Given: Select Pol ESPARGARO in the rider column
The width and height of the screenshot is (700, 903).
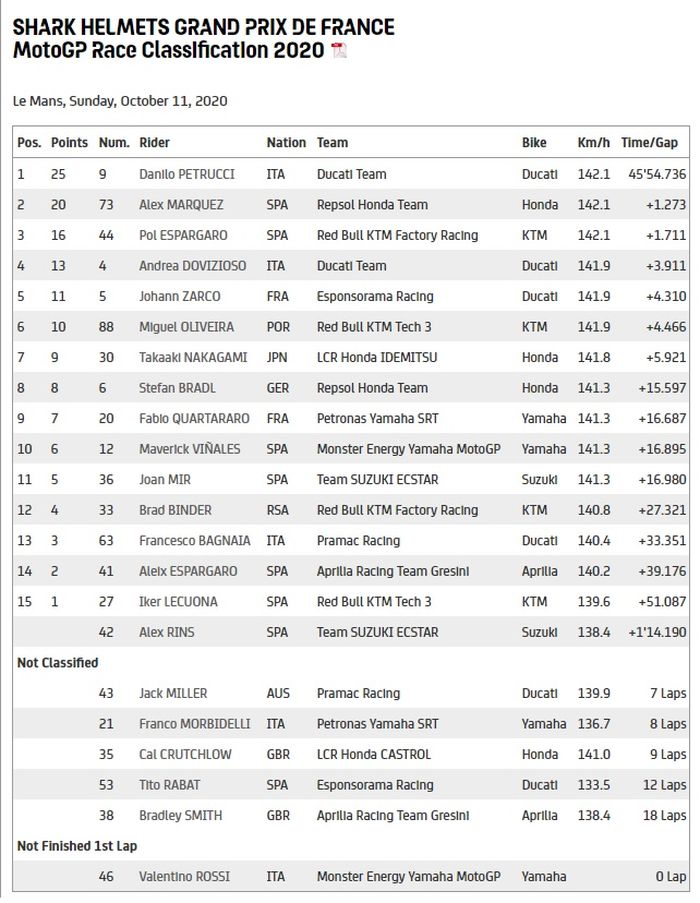Looking at the screenshot, I should pos(183,235).
